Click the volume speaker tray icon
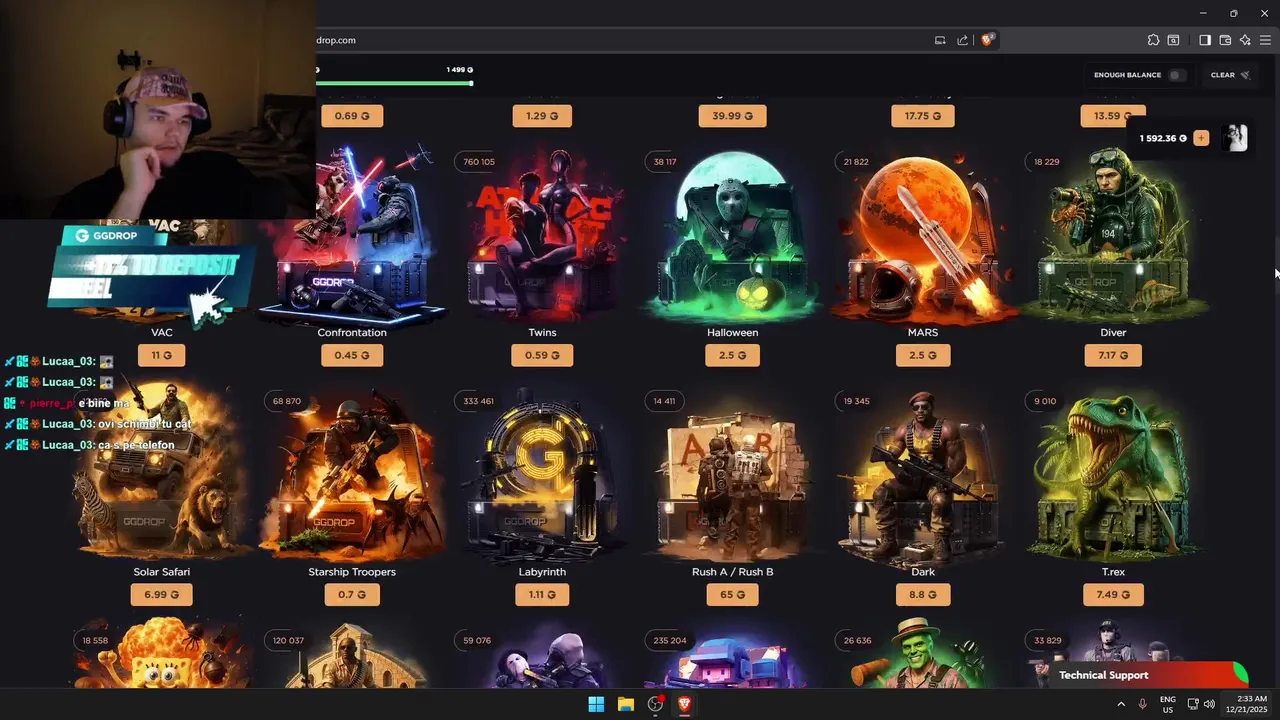The image size is (1280, 720). point(1209,704)
